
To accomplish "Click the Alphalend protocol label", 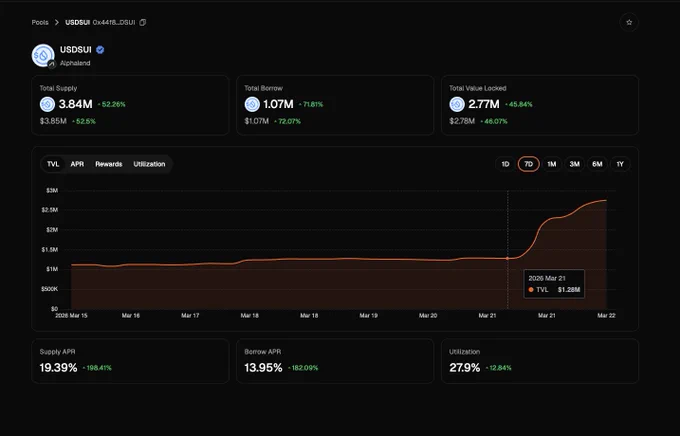I will pyautogui.click(x=75, y=63).
